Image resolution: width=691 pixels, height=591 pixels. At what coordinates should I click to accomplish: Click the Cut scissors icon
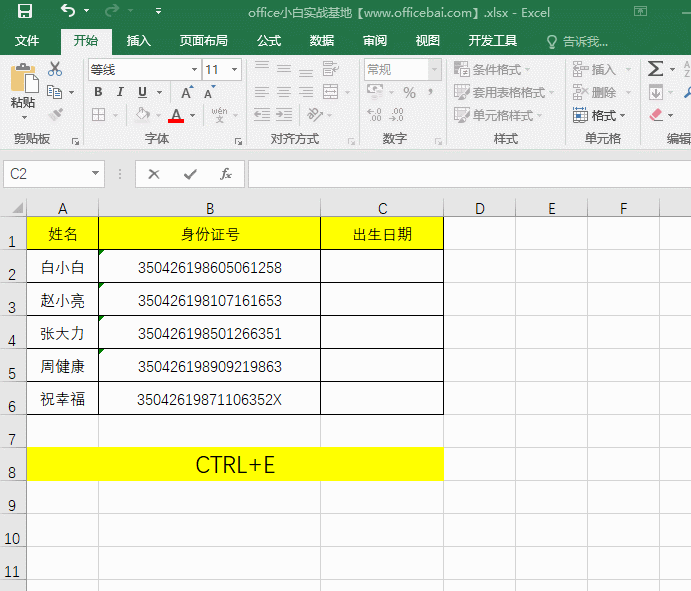[x=55, y=69]
